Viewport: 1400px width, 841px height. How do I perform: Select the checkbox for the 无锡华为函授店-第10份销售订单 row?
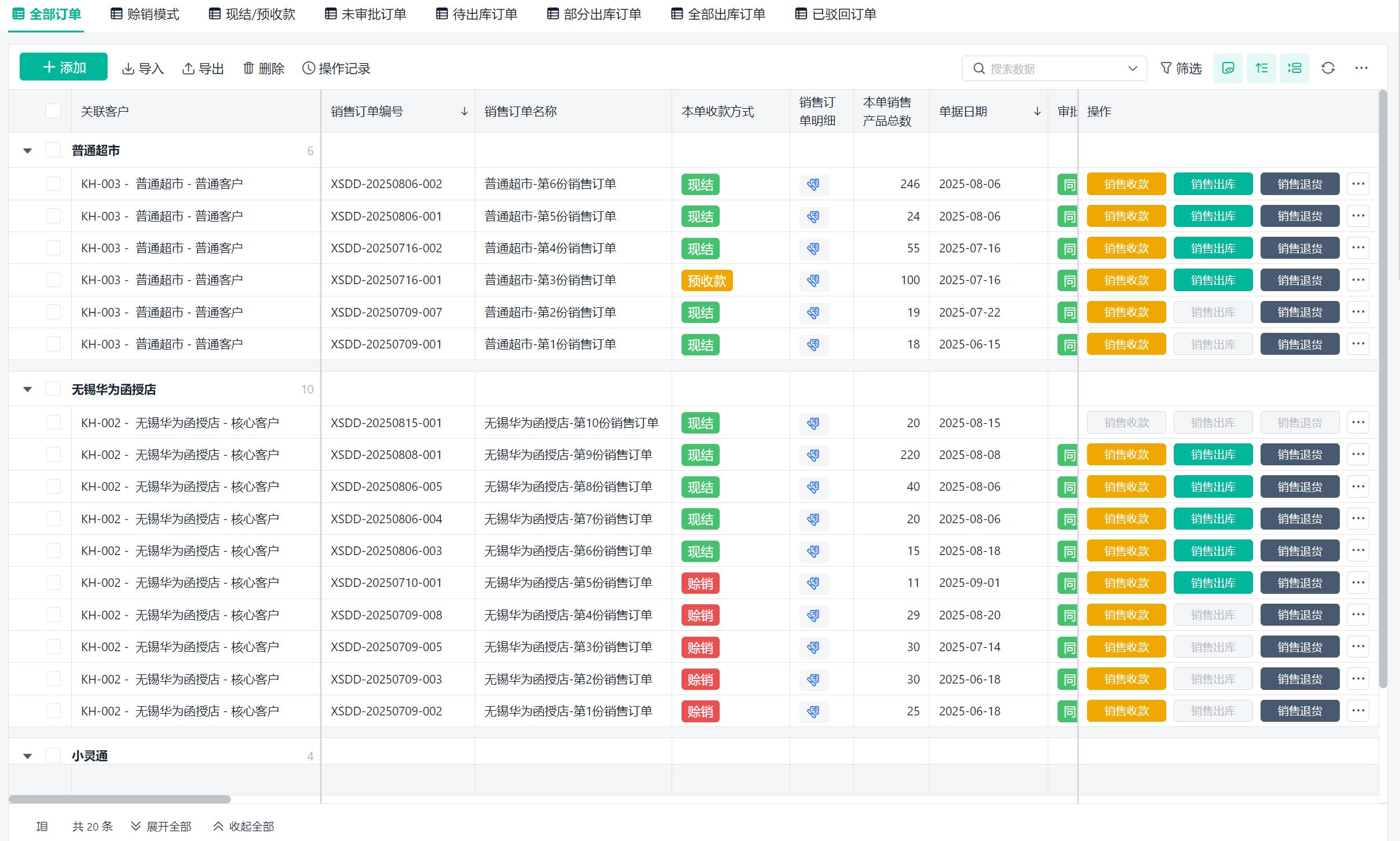53,423
